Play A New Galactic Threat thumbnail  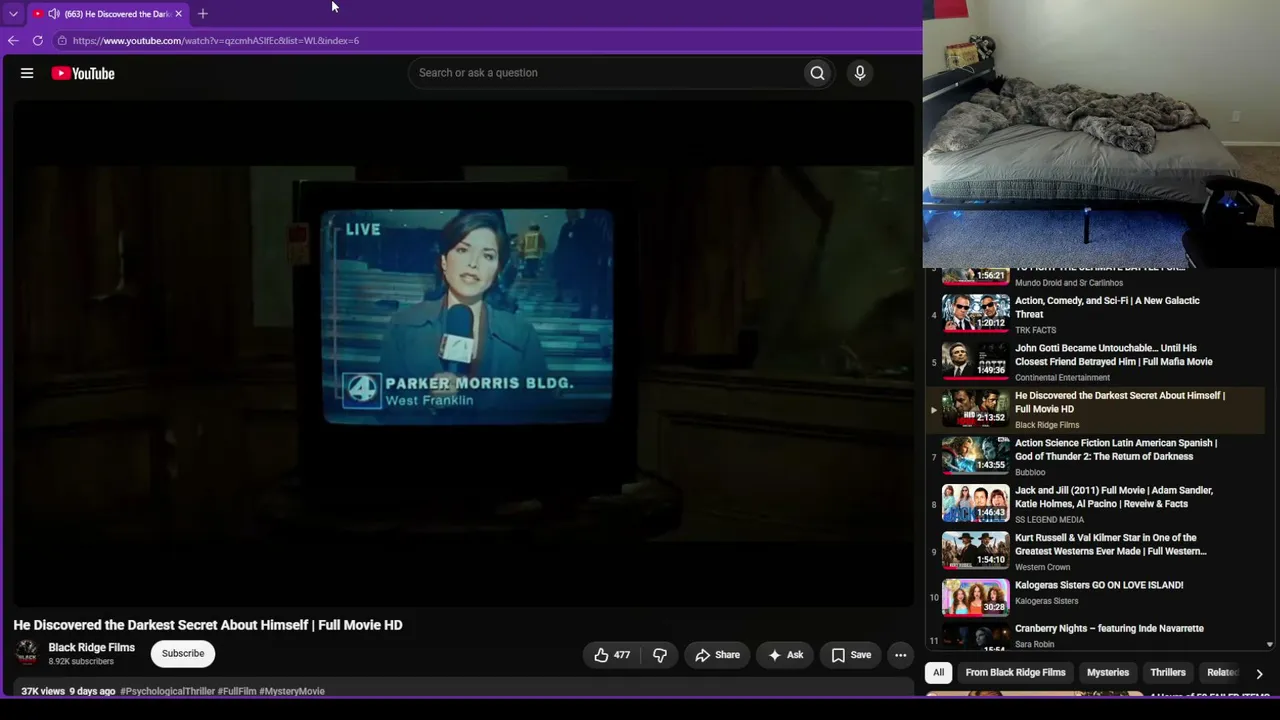975,313
